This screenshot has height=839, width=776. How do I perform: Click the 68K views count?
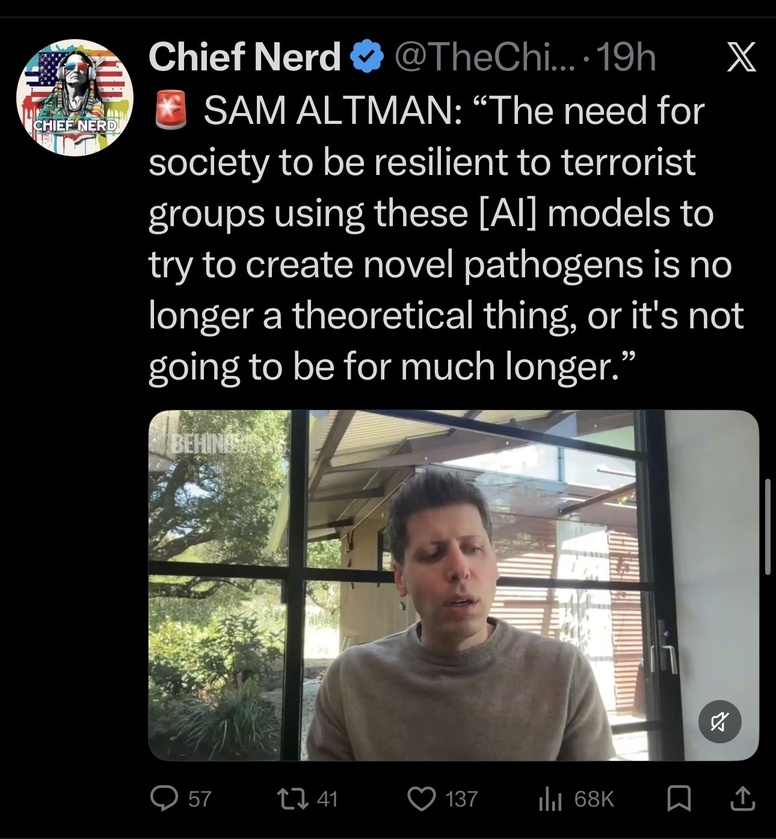[x=594, y=799]
